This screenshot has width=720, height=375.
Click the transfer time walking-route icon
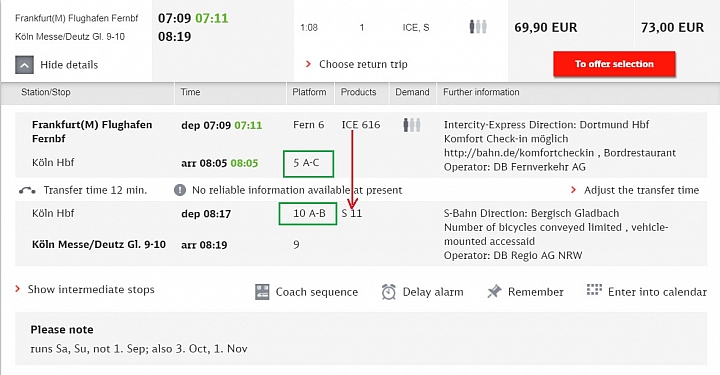pos(27,190)
